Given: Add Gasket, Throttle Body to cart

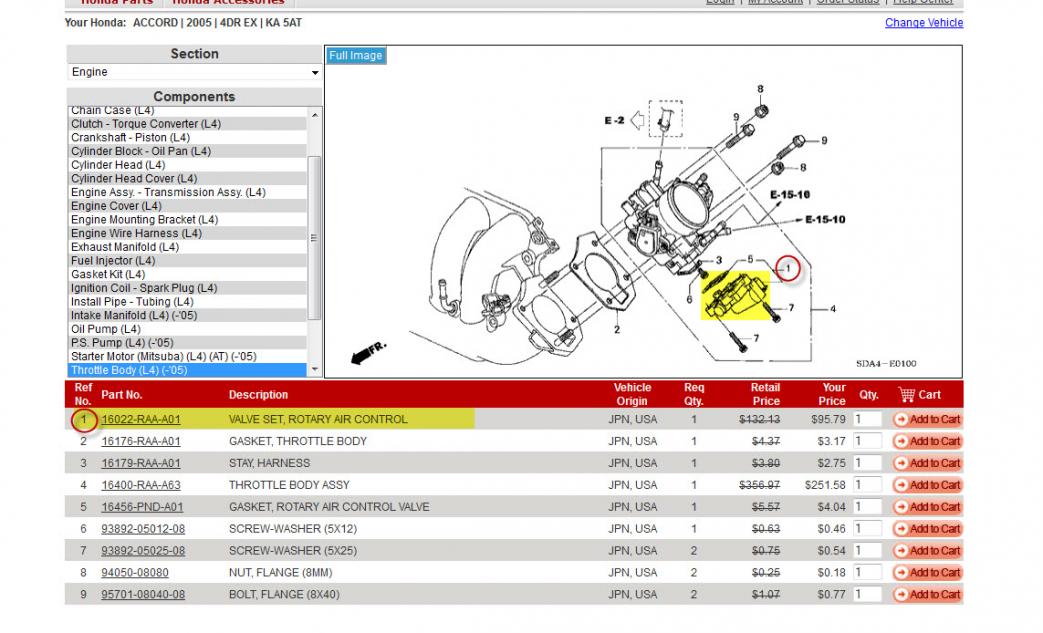Looking at the screenshot, I should click(927, 442).
